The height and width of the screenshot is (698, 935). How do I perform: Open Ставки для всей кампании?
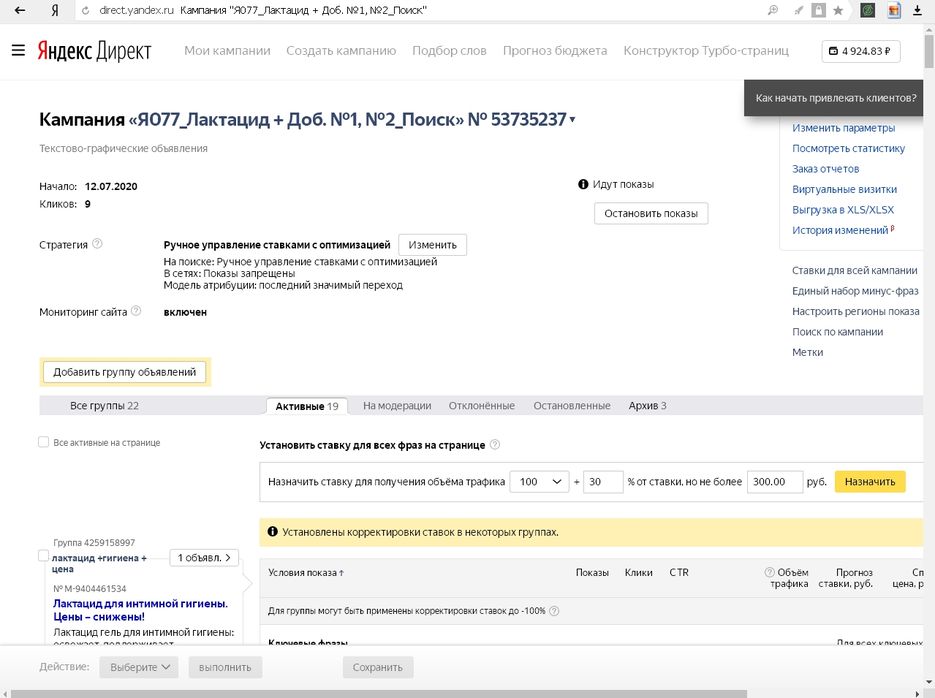point(854,271)
